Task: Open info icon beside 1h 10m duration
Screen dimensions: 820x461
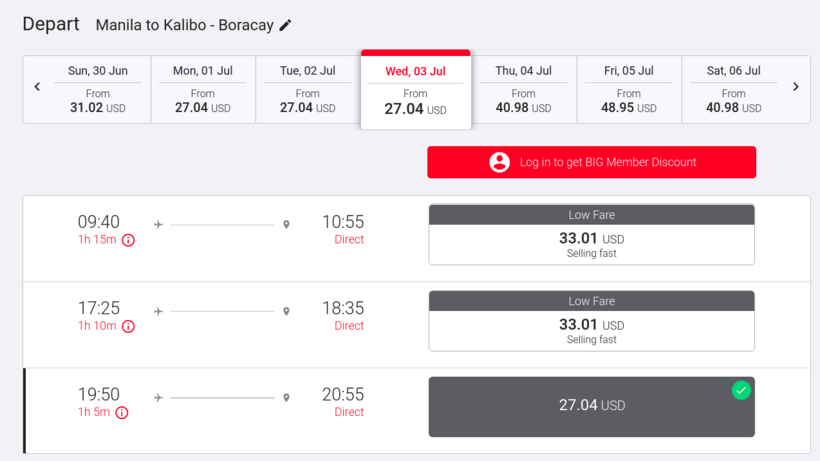Action: tap(128, 326)
